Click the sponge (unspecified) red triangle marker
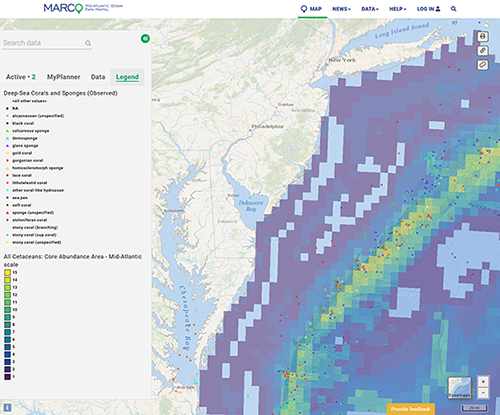 coord(7,212)
